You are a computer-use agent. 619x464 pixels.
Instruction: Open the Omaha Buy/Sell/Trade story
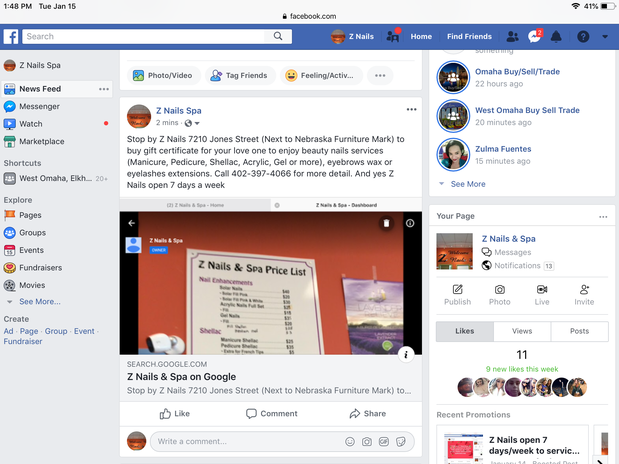click(517, 72)
